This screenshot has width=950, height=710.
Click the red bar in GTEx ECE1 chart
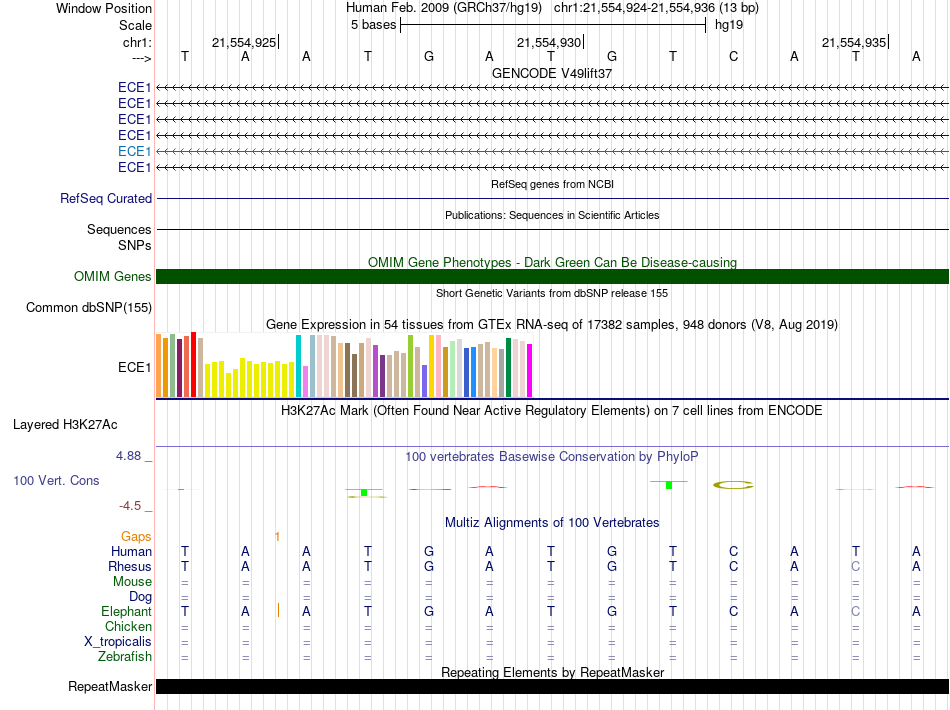point(193,364)
